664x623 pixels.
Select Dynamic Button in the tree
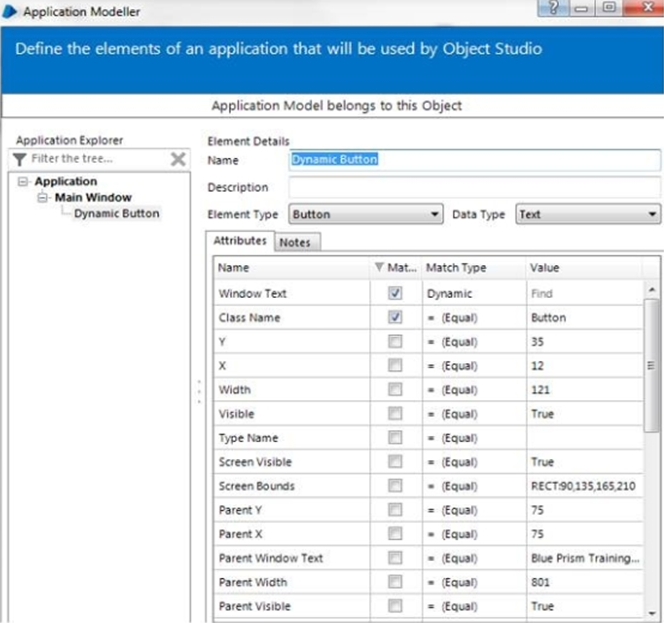(x=116, y=213)
